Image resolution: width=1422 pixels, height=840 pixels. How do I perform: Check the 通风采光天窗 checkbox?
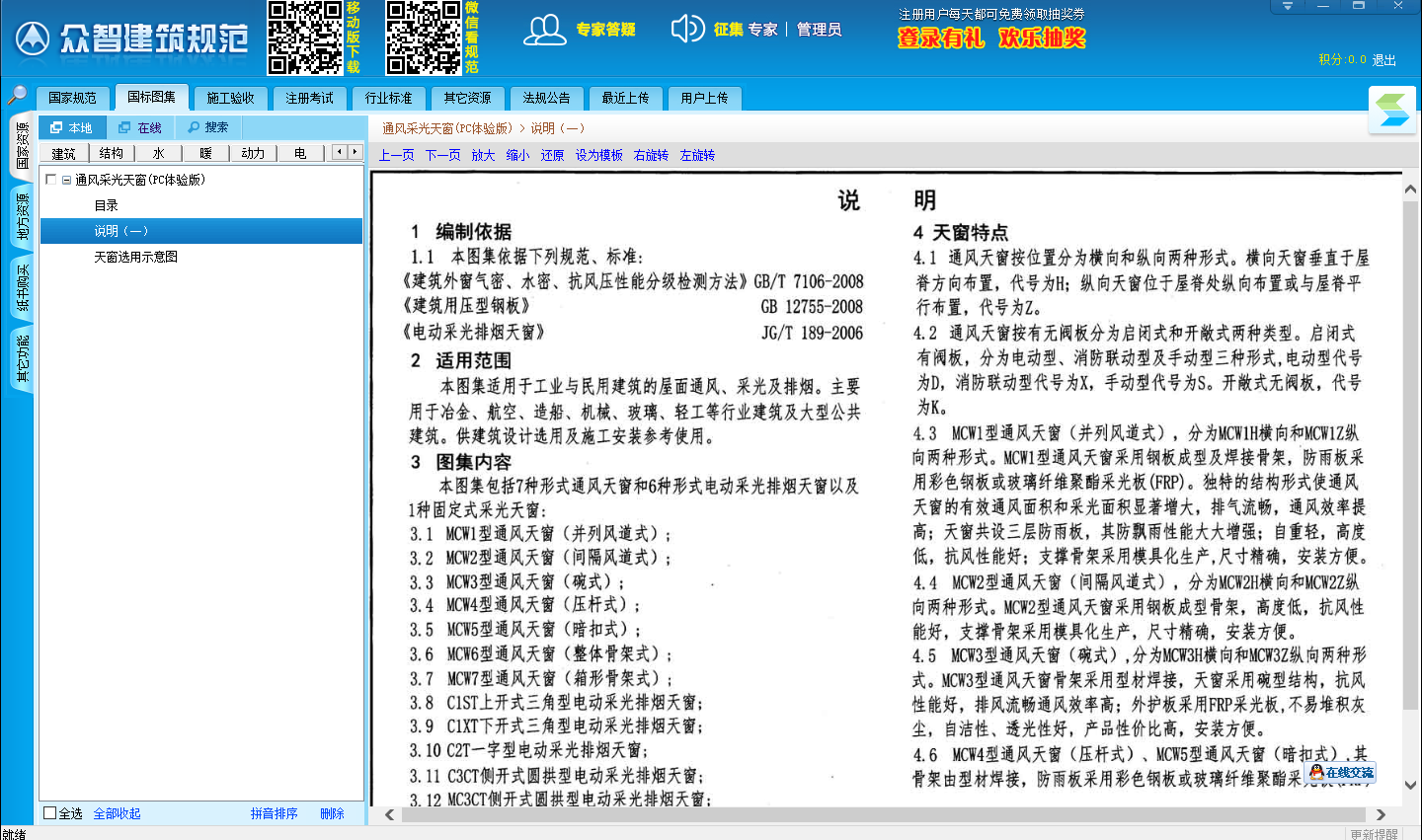point(50,180)
